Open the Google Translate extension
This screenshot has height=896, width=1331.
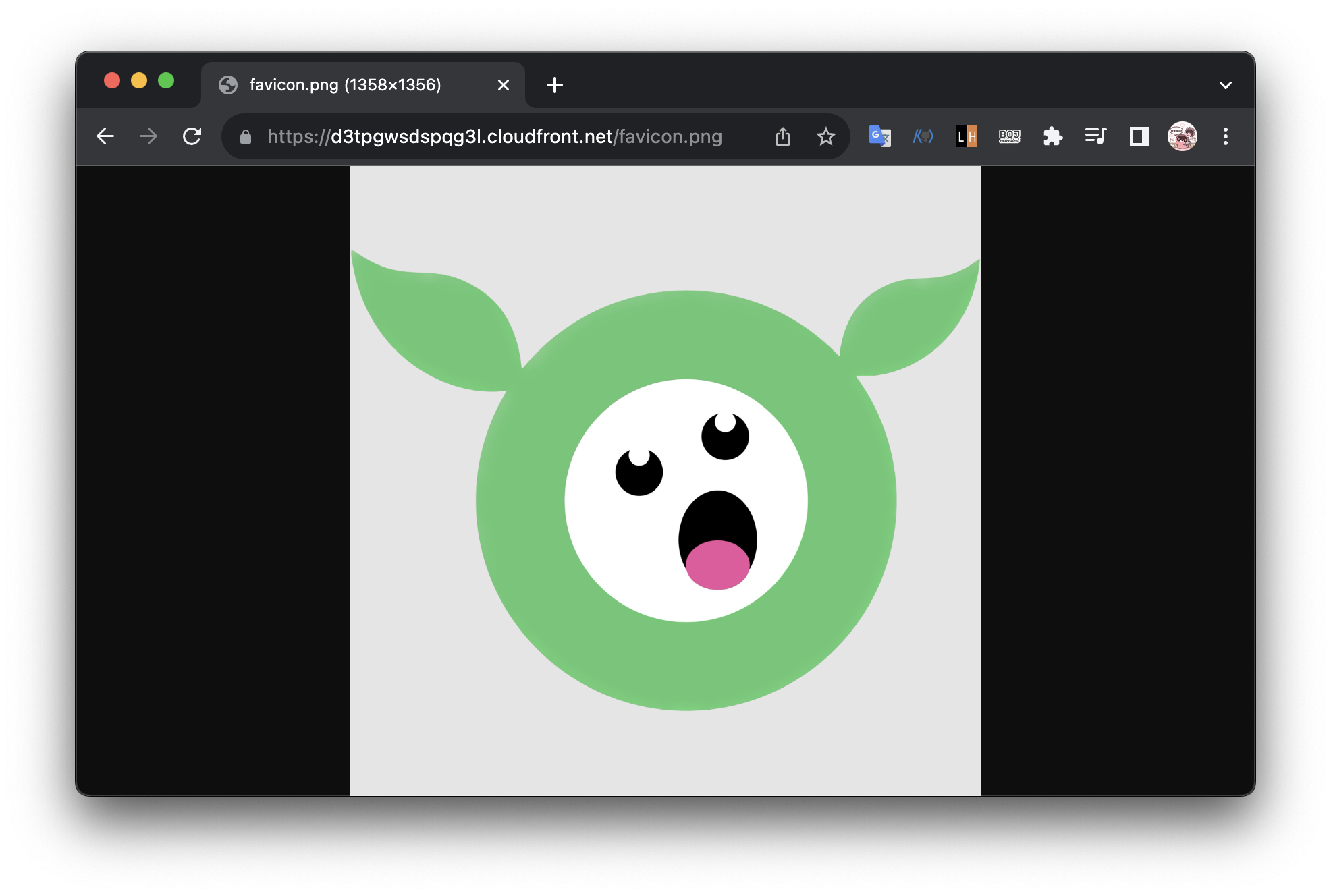[879, 136]
